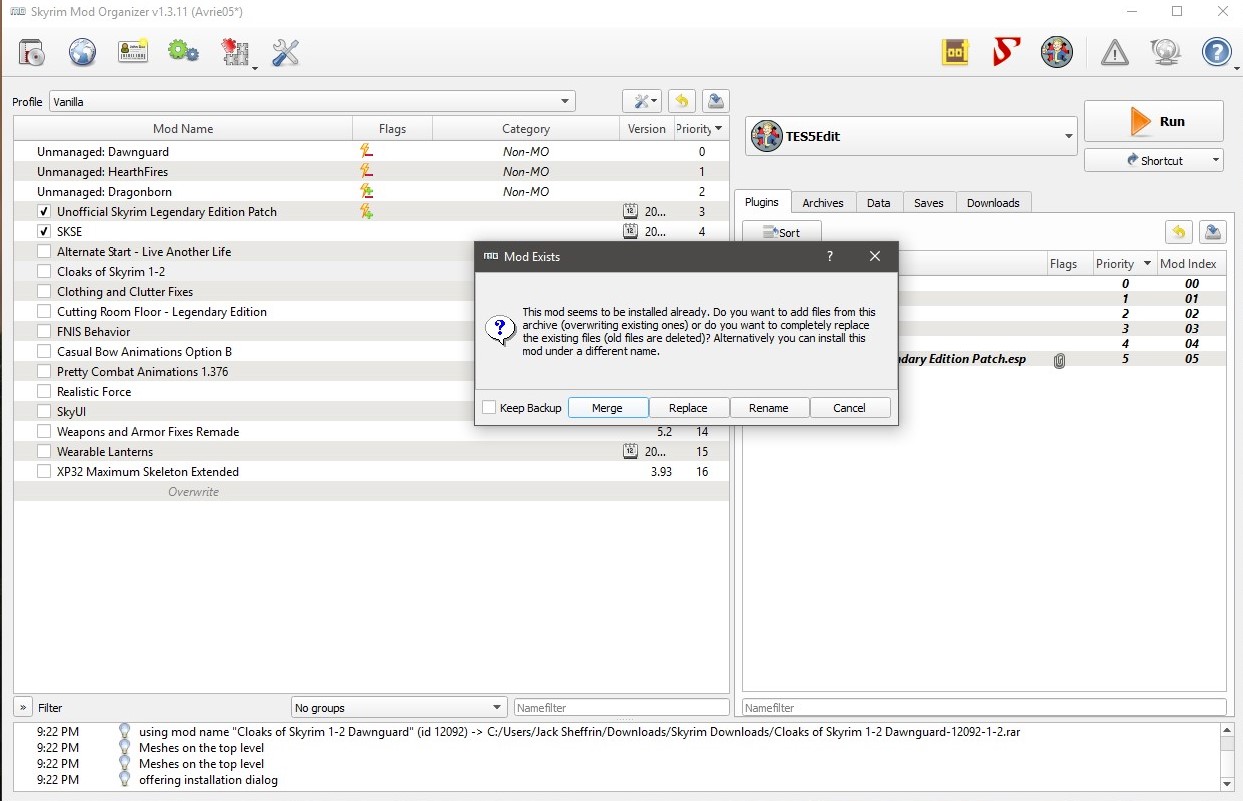Enable Clothing and Clutter Fixes mod
1243x801 pixels.
44,292
